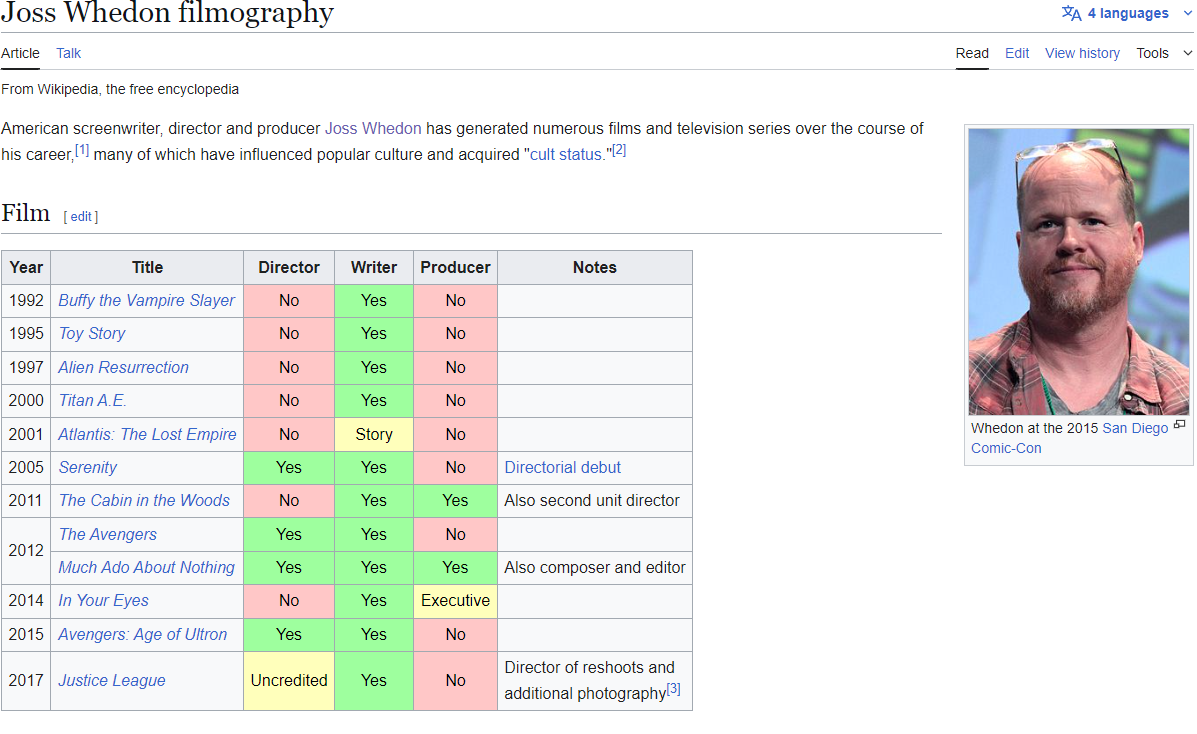Click the enlarge icon in photo caption
This screenshot has width=1197, height=734.
(x=1179, y=425)
